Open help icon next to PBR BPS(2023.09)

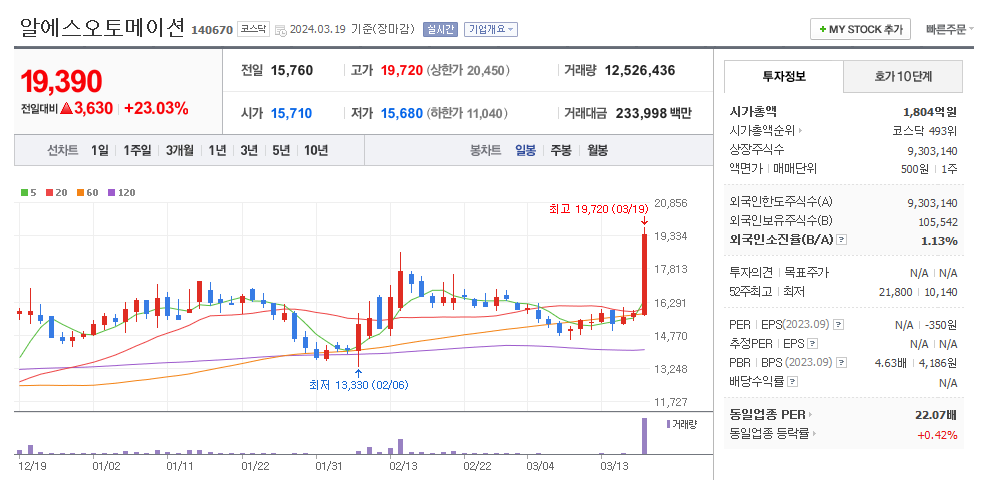tap(841, 363)
